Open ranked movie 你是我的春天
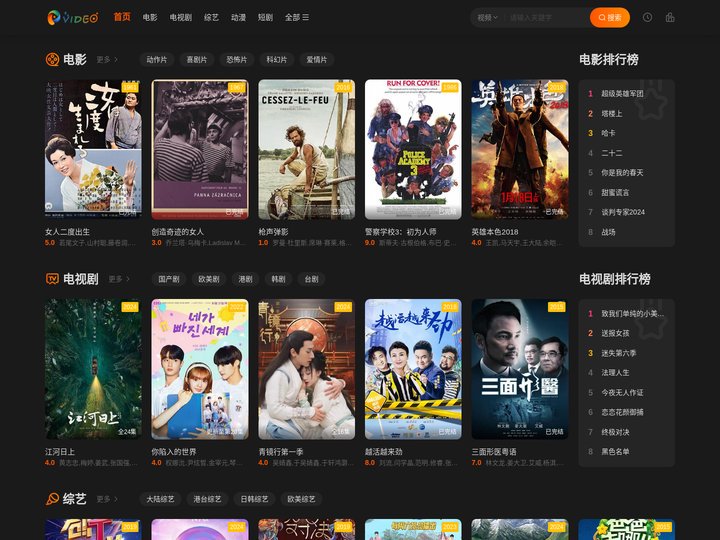 [x=622, y=173]
